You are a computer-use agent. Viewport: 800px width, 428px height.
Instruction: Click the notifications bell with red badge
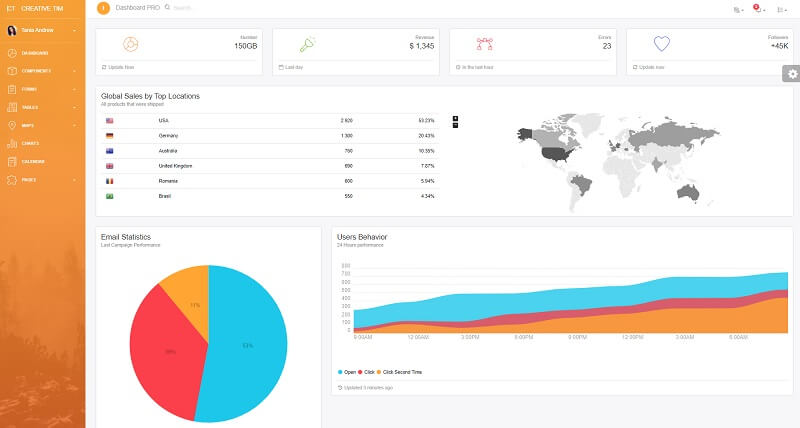(757, 9)
